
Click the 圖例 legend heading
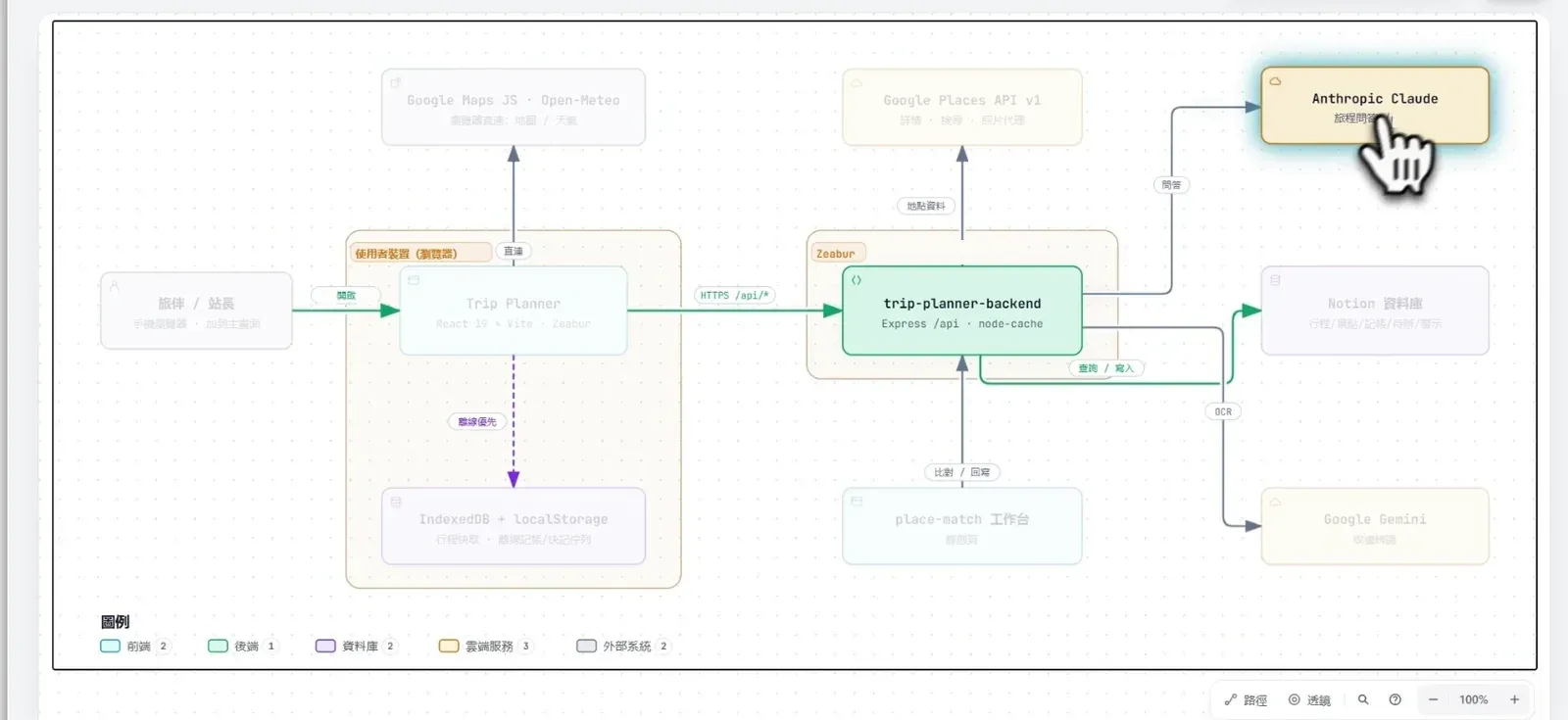coord(115,622)
